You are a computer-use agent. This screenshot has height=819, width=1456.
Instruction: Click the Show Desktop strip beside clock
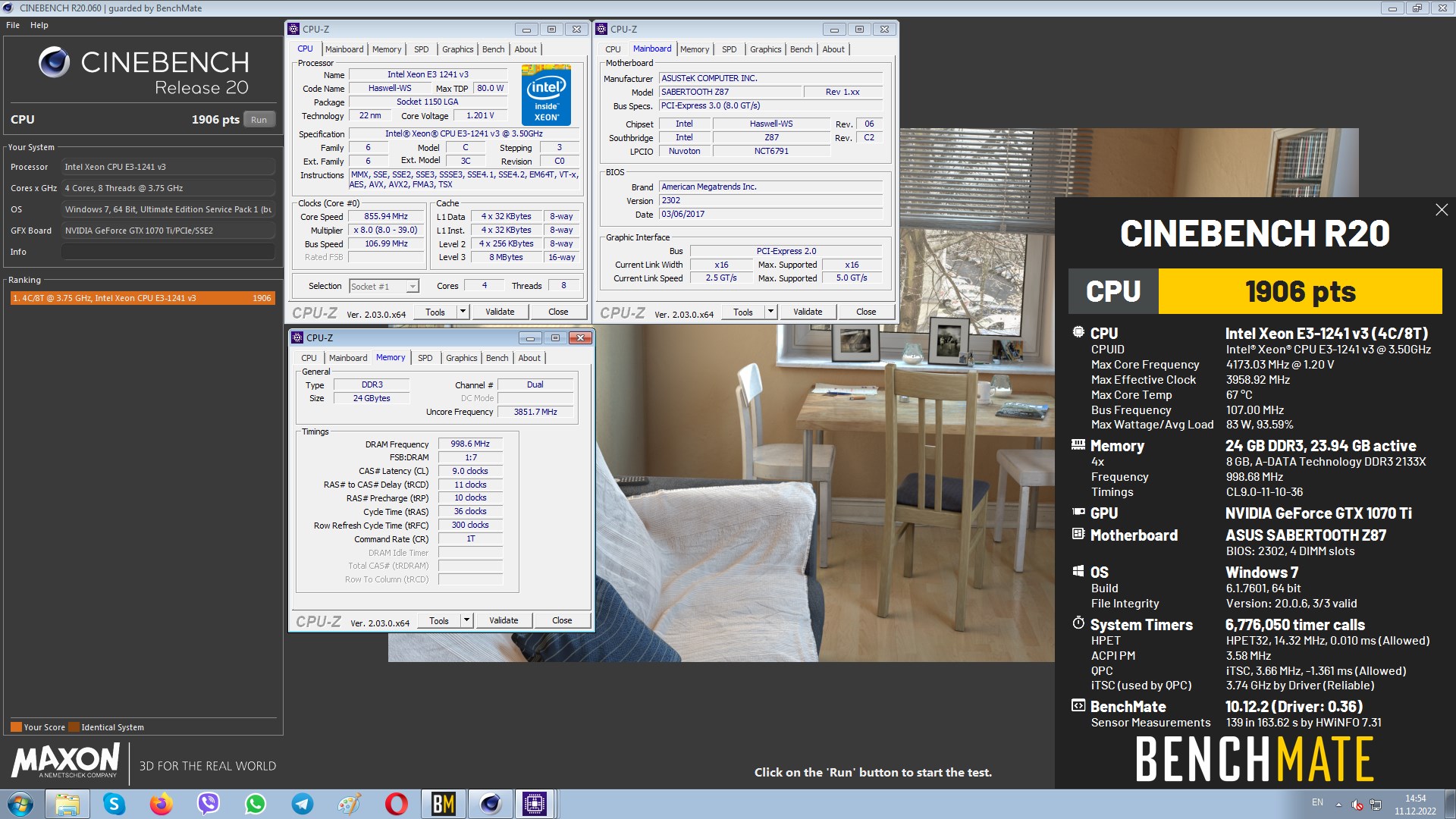click(x=1449, y=804)
